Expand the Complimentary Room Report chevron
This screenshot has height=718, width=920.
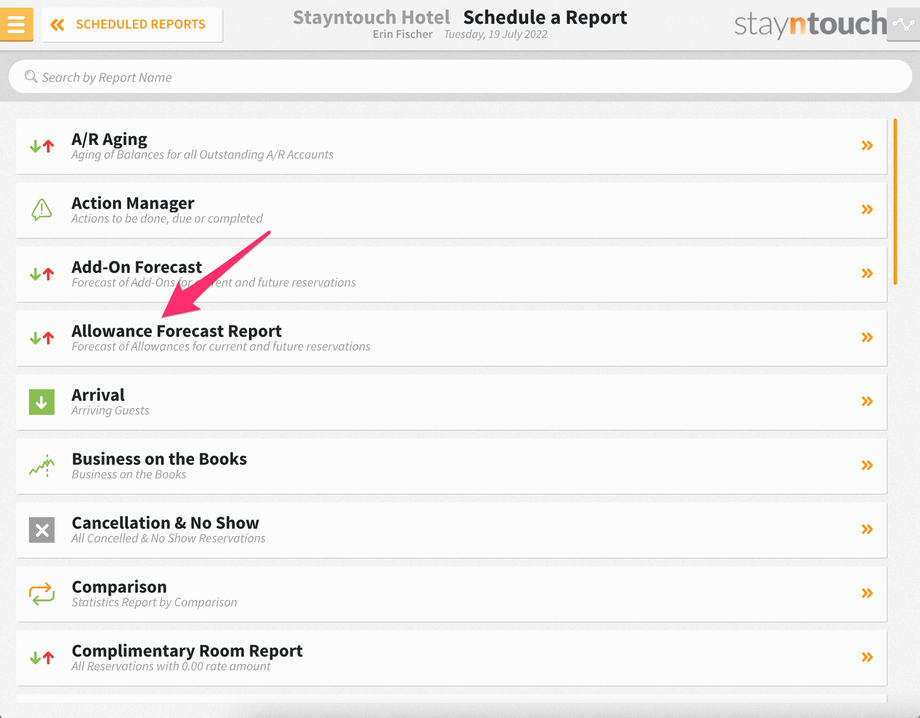coord(867,657)
